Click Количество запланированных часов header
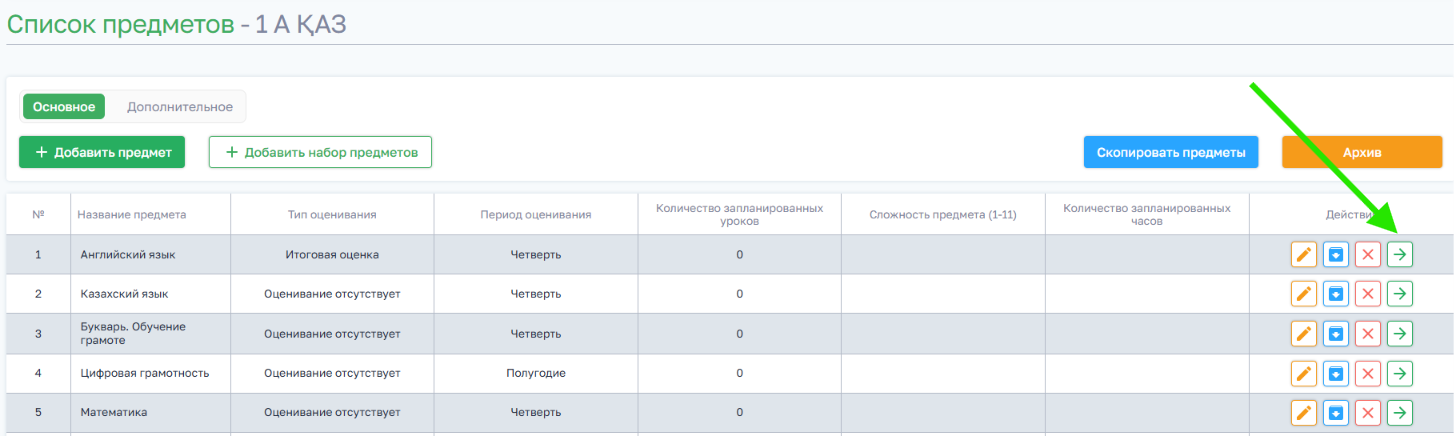The height and width of the screenshot is (437, 1454). [1147, 214]
